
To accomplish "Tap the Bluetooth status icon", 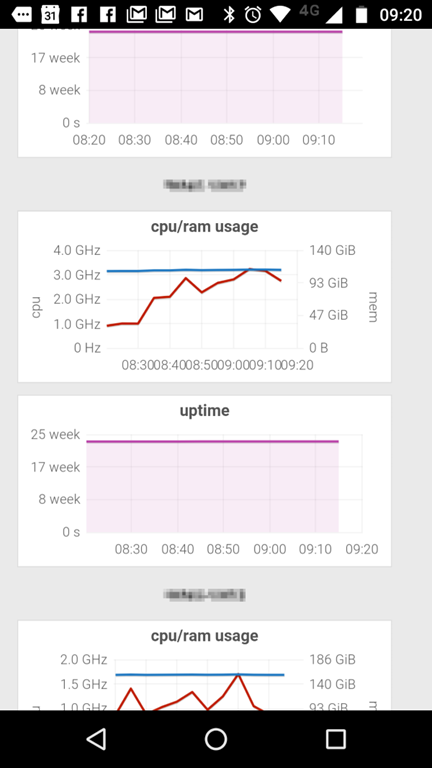I will pyautogui.click(x=229, y=15).
